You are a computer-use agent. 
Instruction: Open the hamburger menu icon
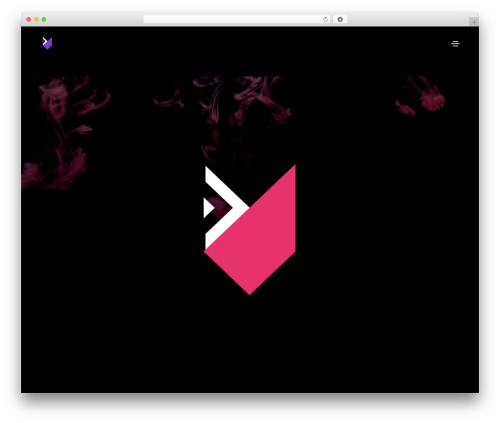[x=455, y=44]
